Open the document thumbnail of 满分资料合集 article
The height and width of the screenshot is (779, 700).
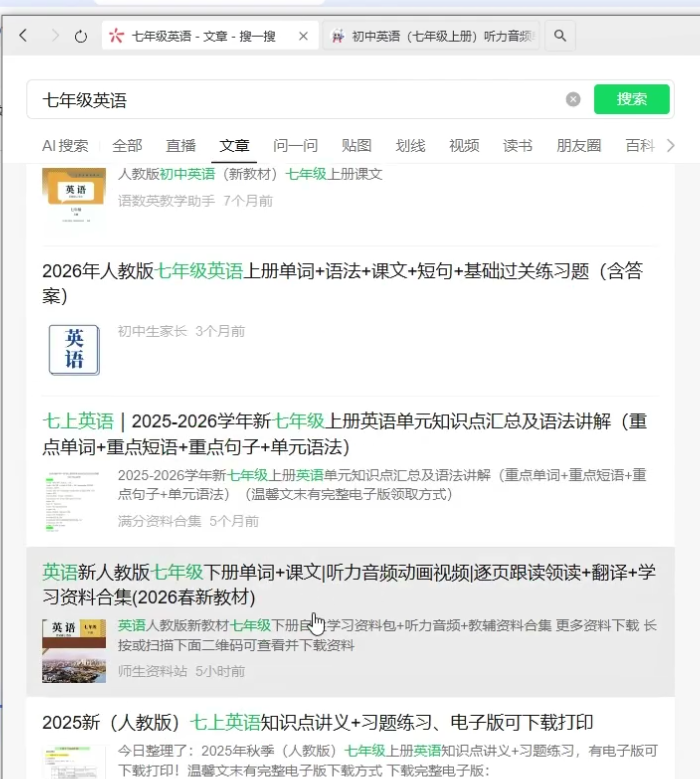pos(74,501)
